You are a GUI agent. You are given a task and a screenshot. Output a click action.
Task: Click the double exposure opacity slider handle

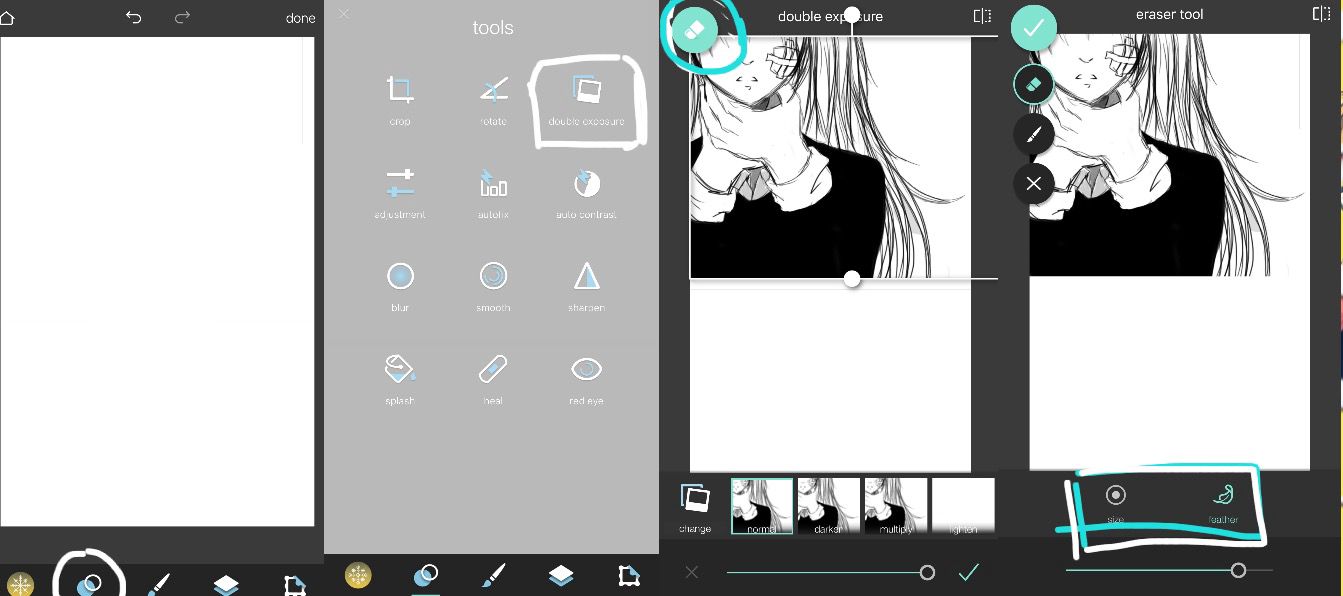pos(927,572)
